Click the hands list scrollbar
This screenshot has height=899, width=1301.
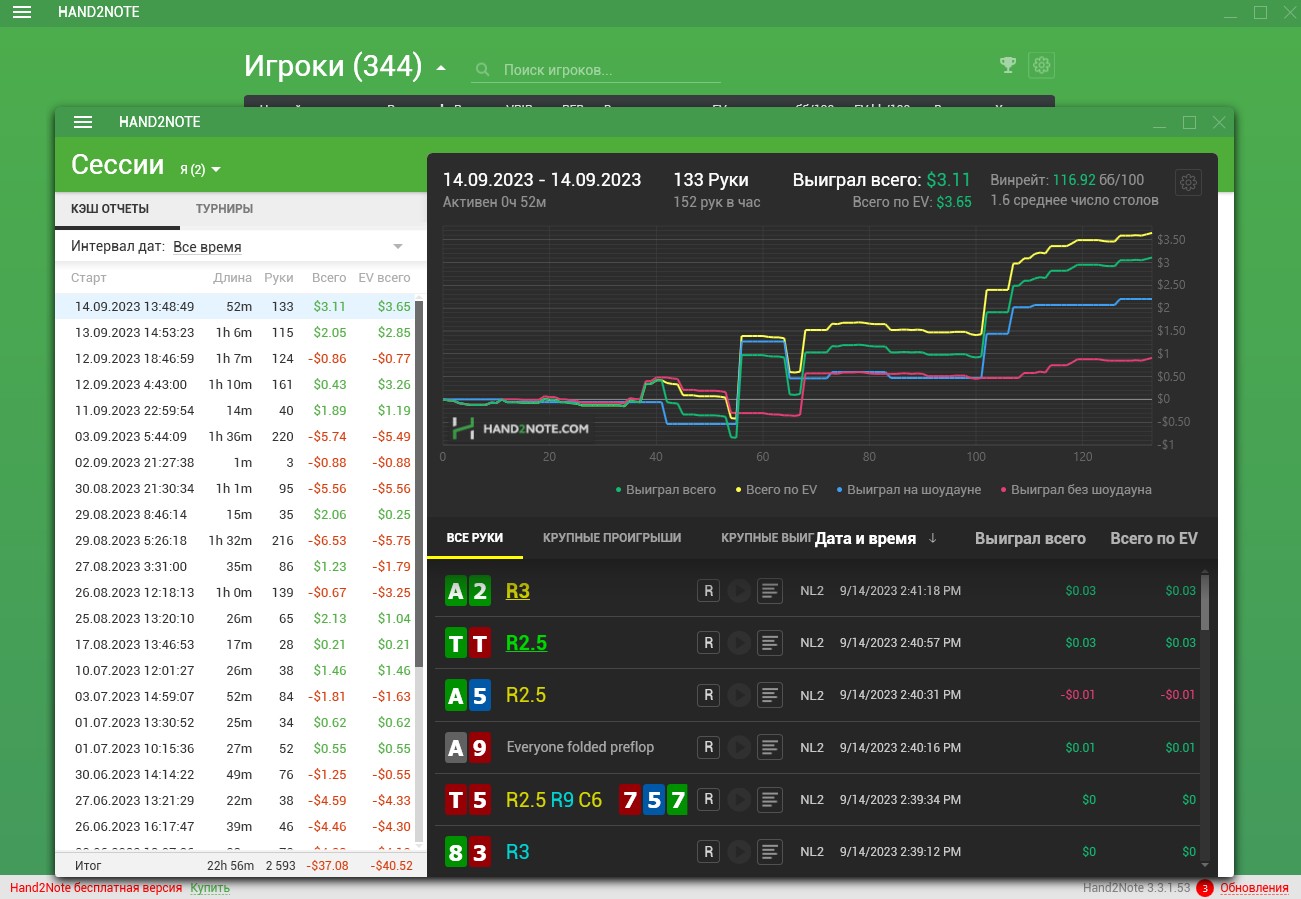pos(1204,602)
